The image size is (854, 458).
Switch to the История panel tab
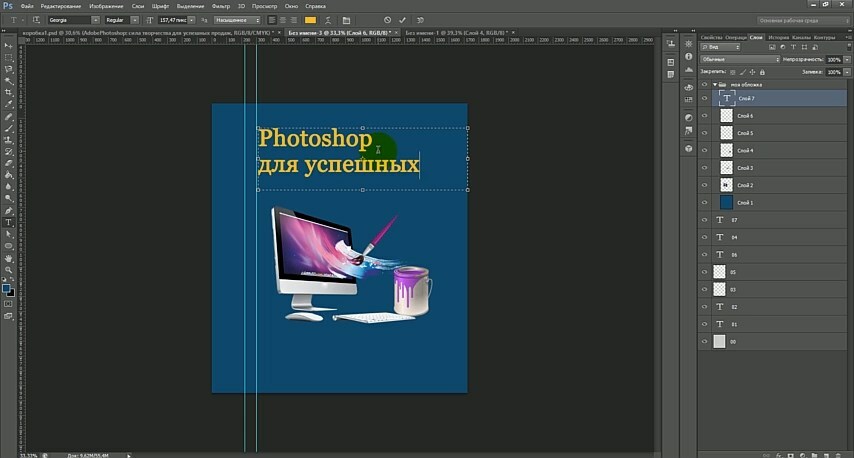coord(778,37)
